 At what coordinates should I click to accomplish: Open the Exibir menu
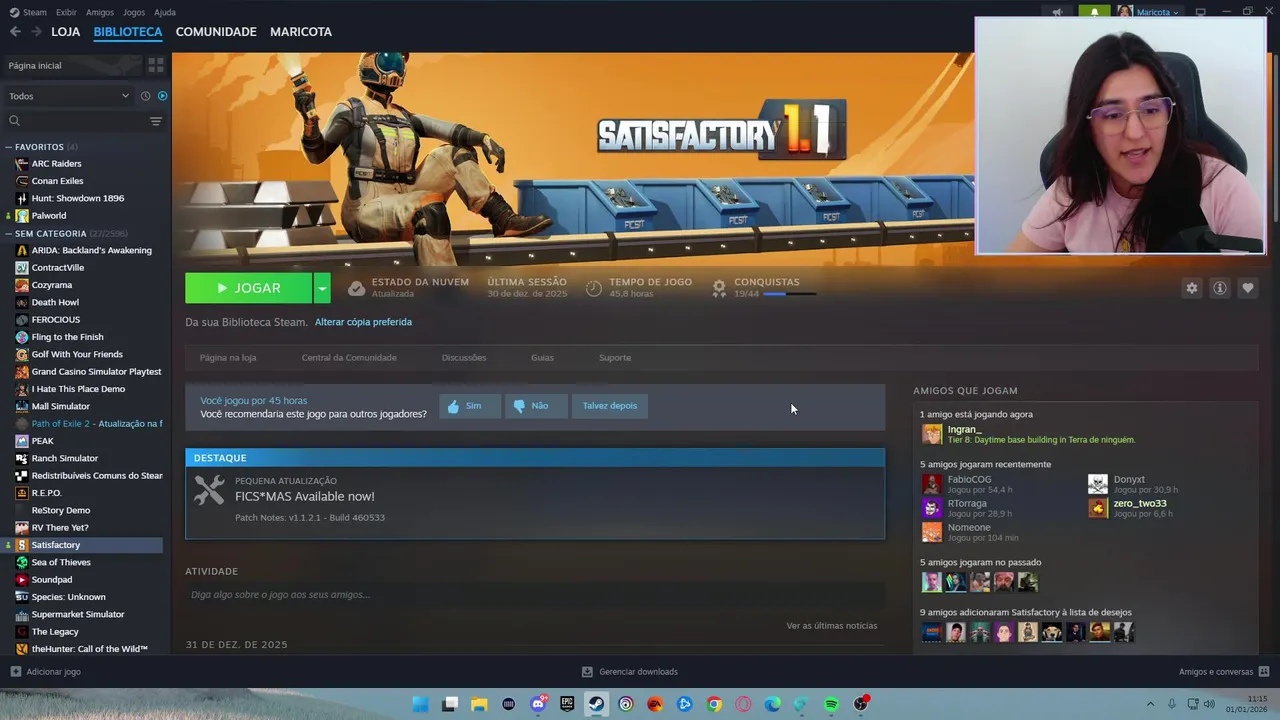coord(66,12)
